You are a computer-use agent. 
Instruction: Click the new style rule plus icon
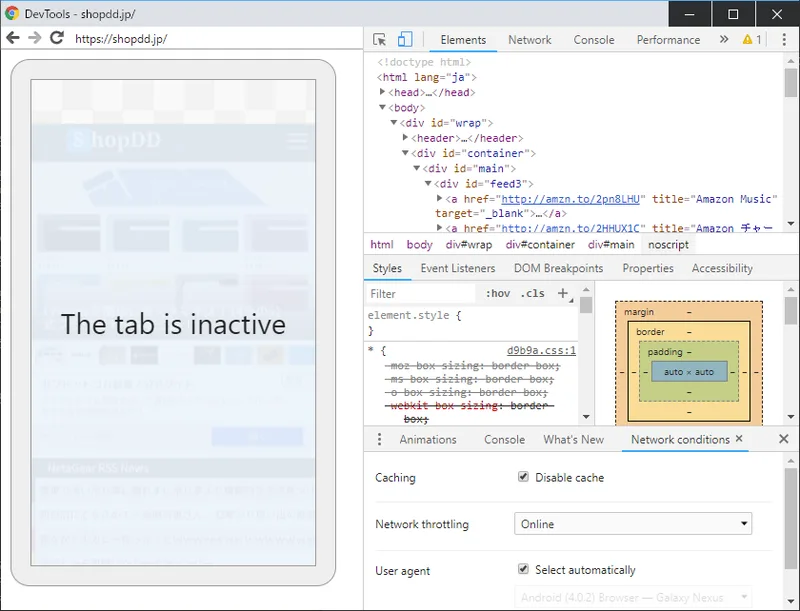pos(562,292)
